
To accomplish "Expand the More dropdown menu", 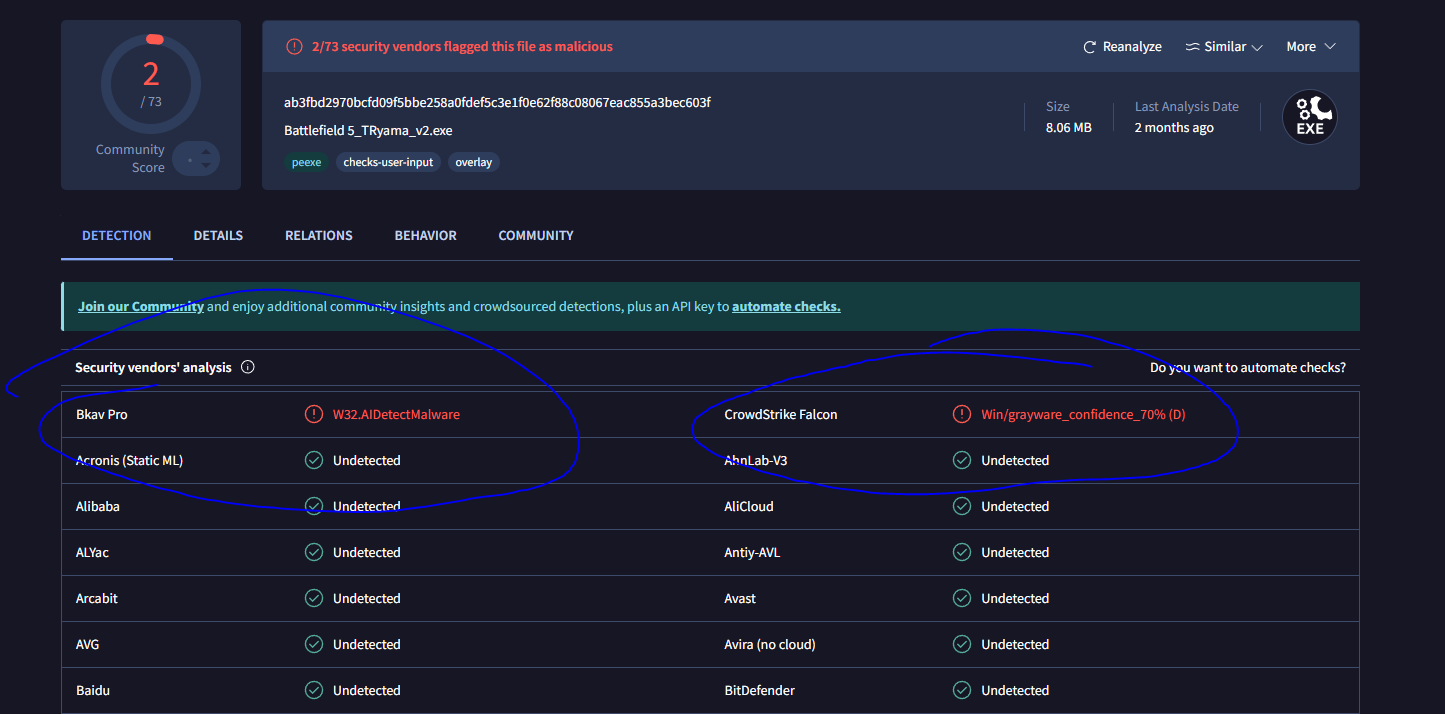I will 1311,47.
